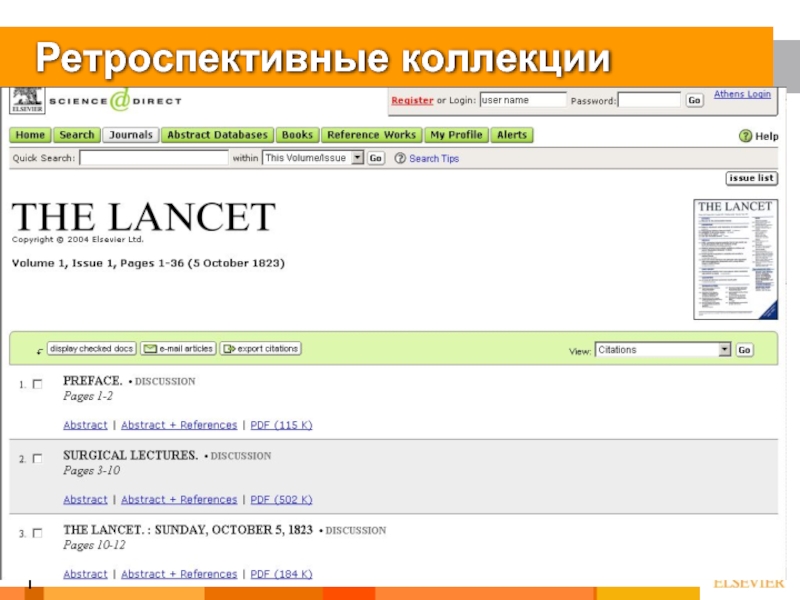Screen dimensions: 800x600
Task: Open Abstract link for PREFACE
Action: (85, 425)
